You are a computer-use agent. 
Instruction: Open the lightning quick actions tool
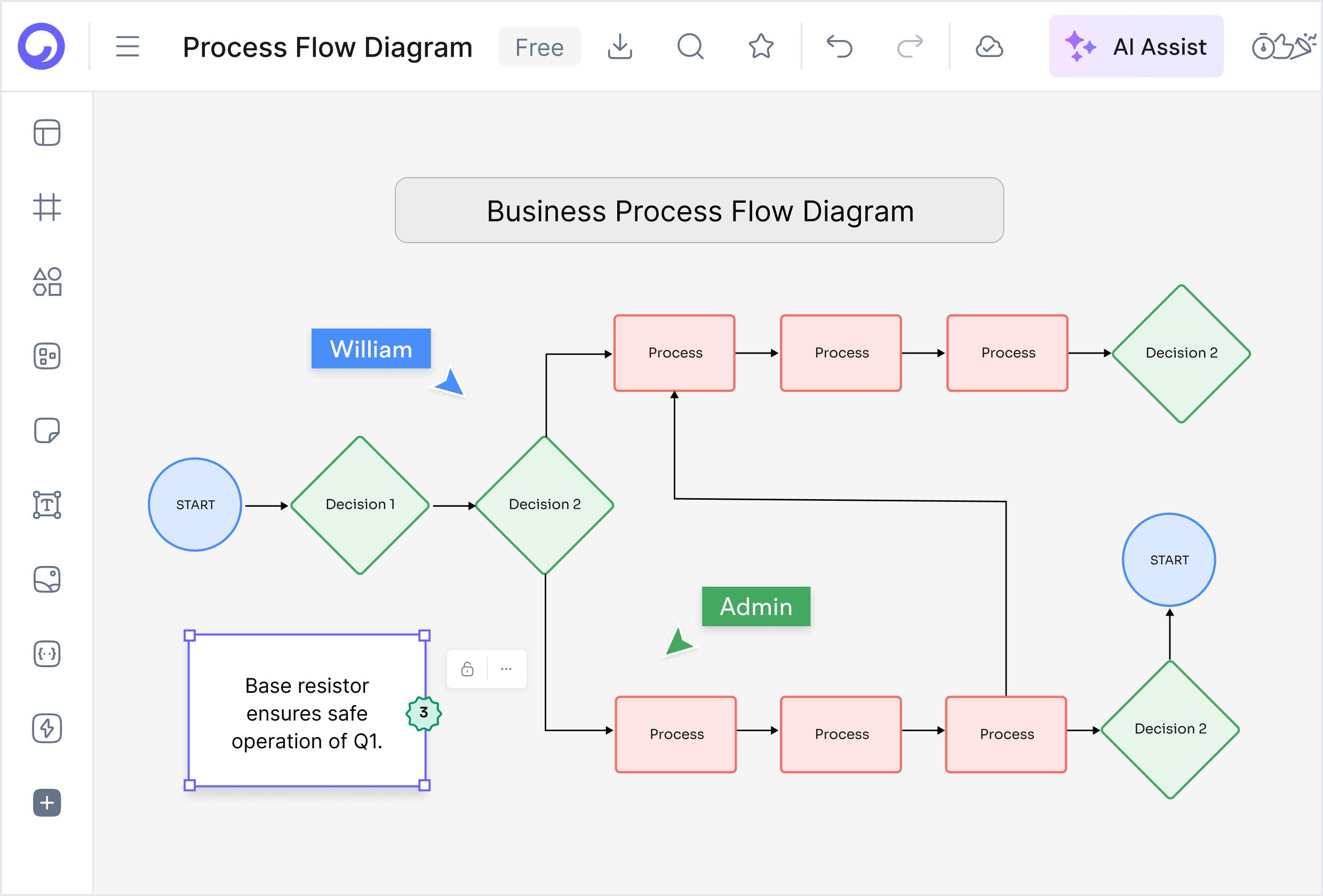tap(47, 728)
